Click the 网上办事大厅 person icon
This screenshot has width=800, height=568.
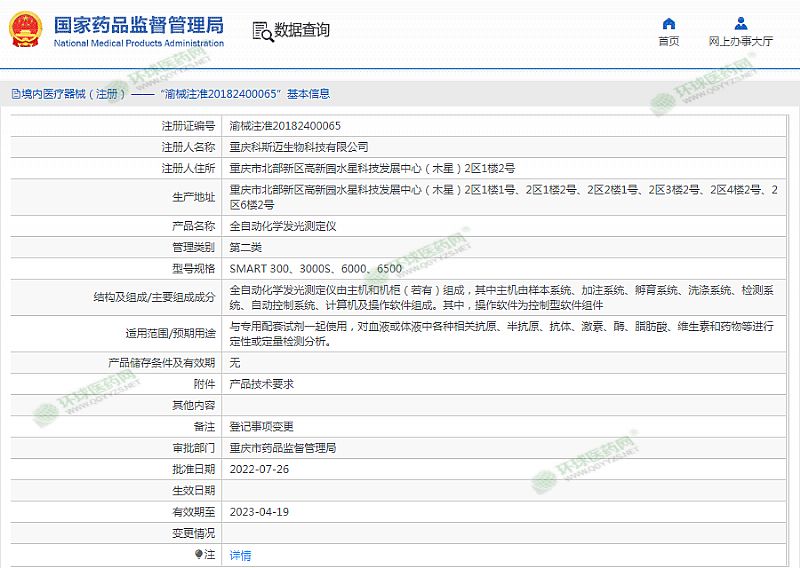pyautogui.click(x=740, y=23)
